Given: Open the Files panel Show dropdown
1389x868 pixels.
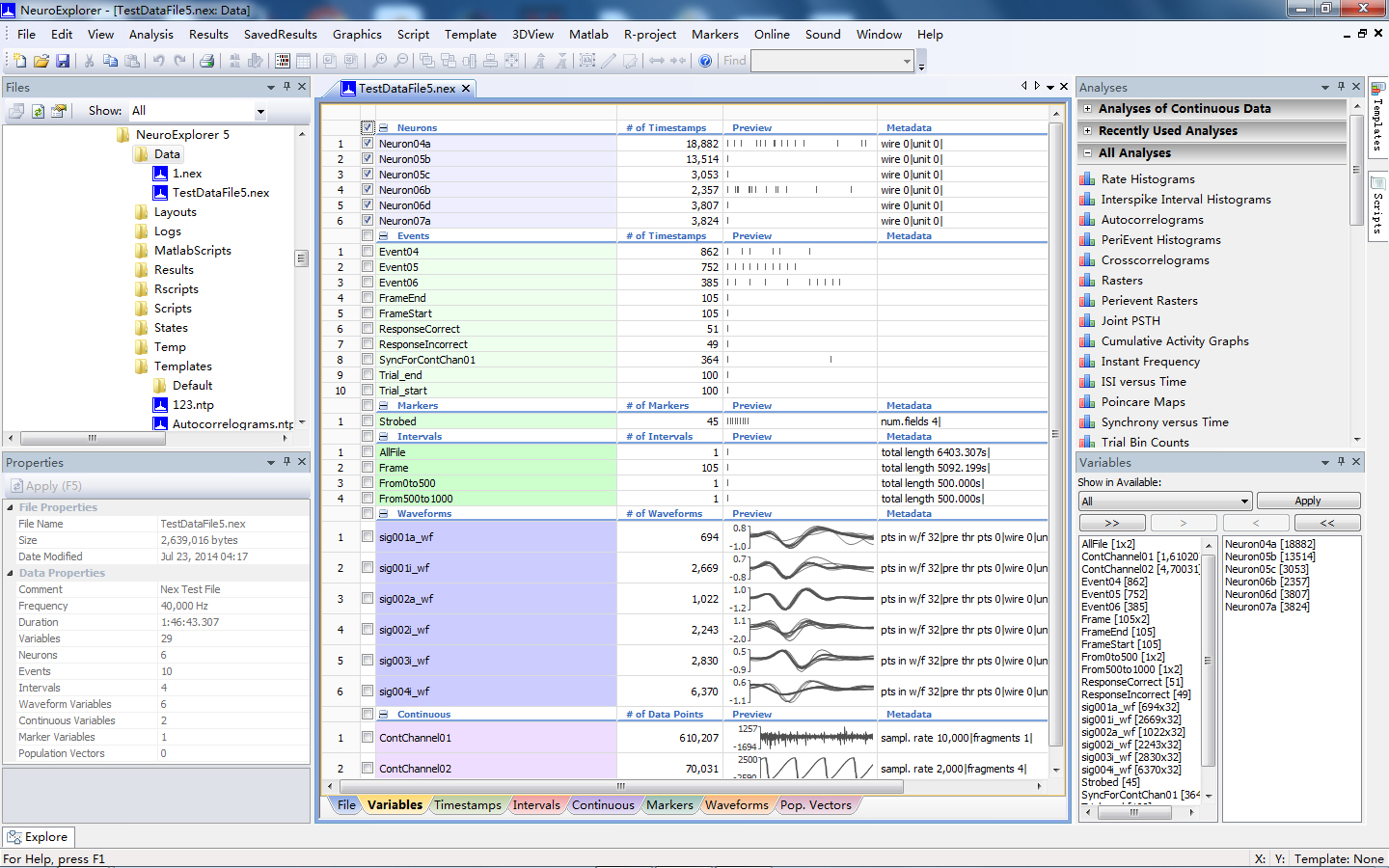Looking at the screenshot, I should tap(260, 112).
